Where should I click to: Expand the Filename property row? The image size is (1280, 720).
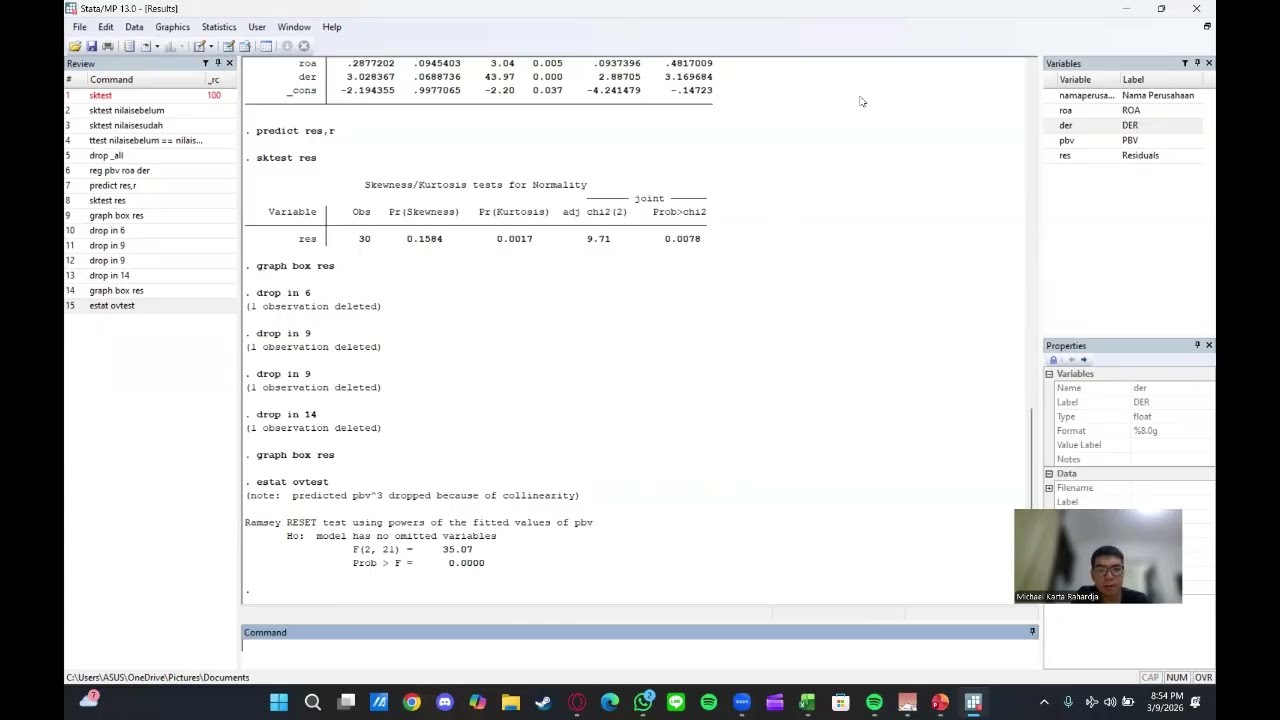[x=1049, y=488]
